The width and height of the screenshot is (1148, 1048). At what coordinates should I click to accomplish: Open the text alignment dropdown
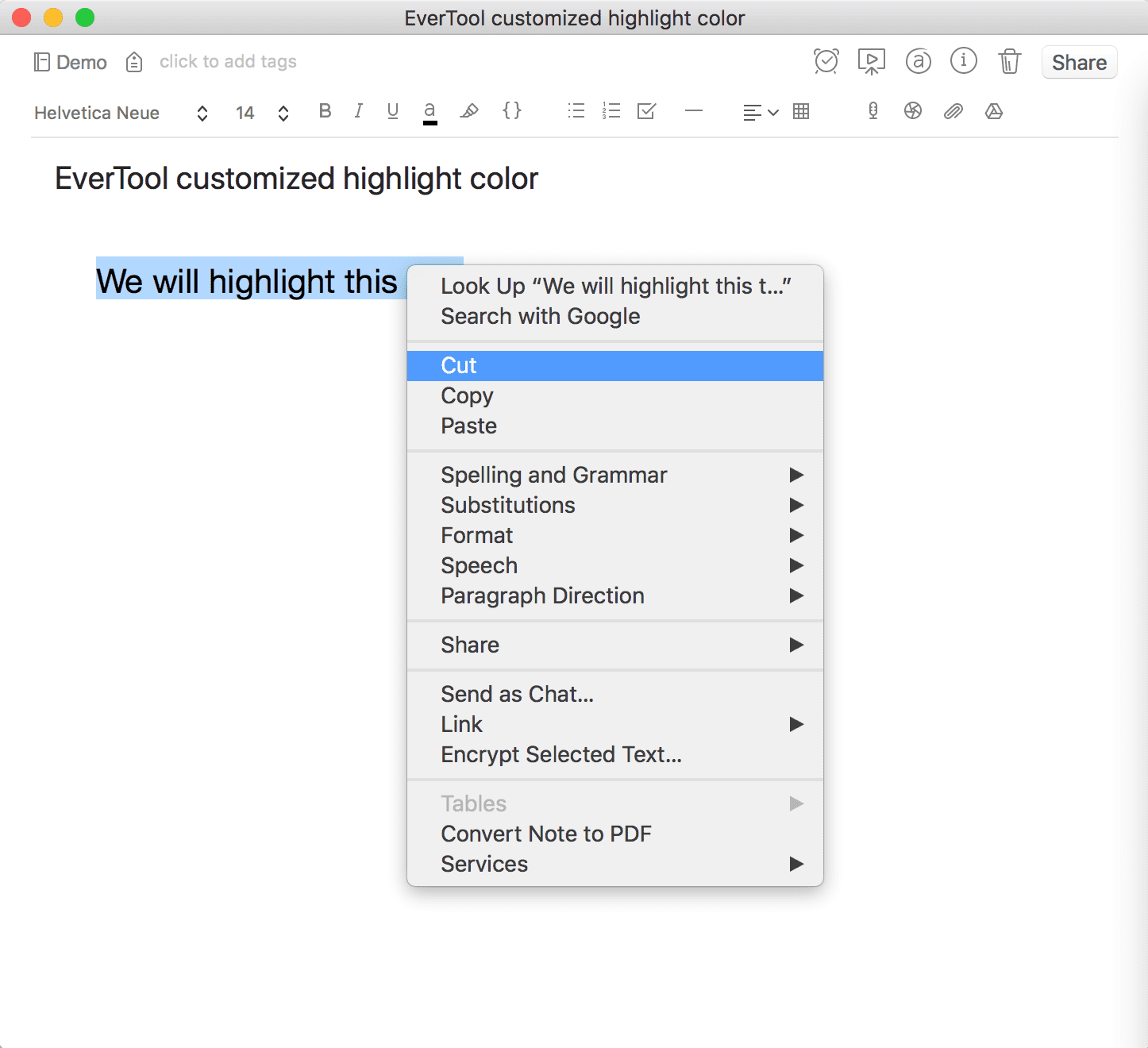click(x=760, y=112)
